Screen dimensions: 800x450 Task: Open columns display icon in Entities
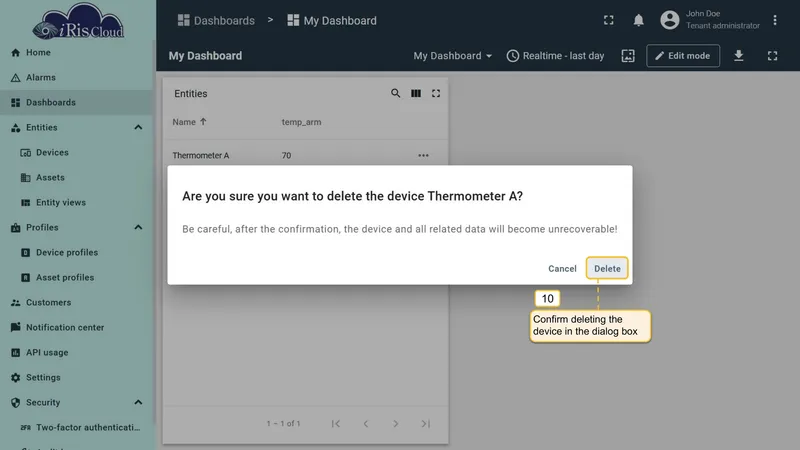[x=416, y=93]
